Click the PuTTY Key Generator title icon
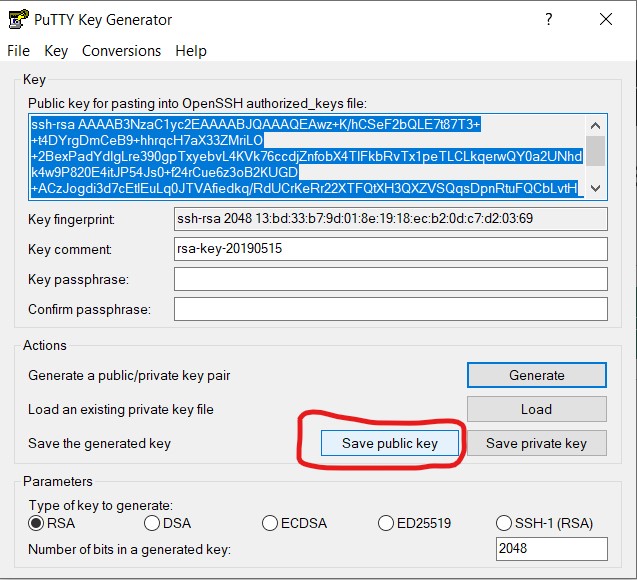The height and width of the screenshot is (580, 637). point(18,19)
